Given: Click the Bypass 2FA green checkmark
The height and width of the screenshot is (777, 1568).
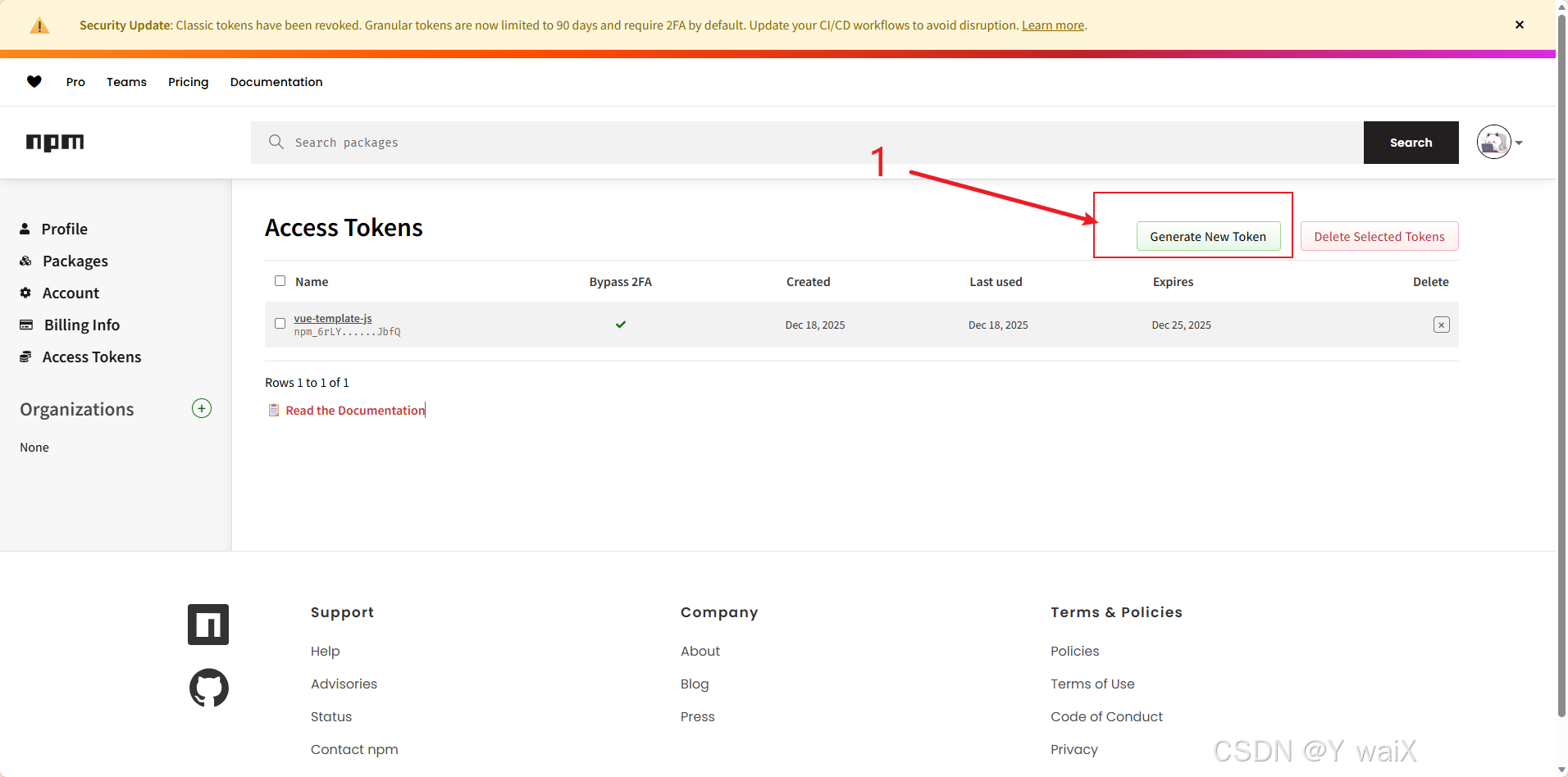Looking at the screenshot, I should click(x=621, y=325).
